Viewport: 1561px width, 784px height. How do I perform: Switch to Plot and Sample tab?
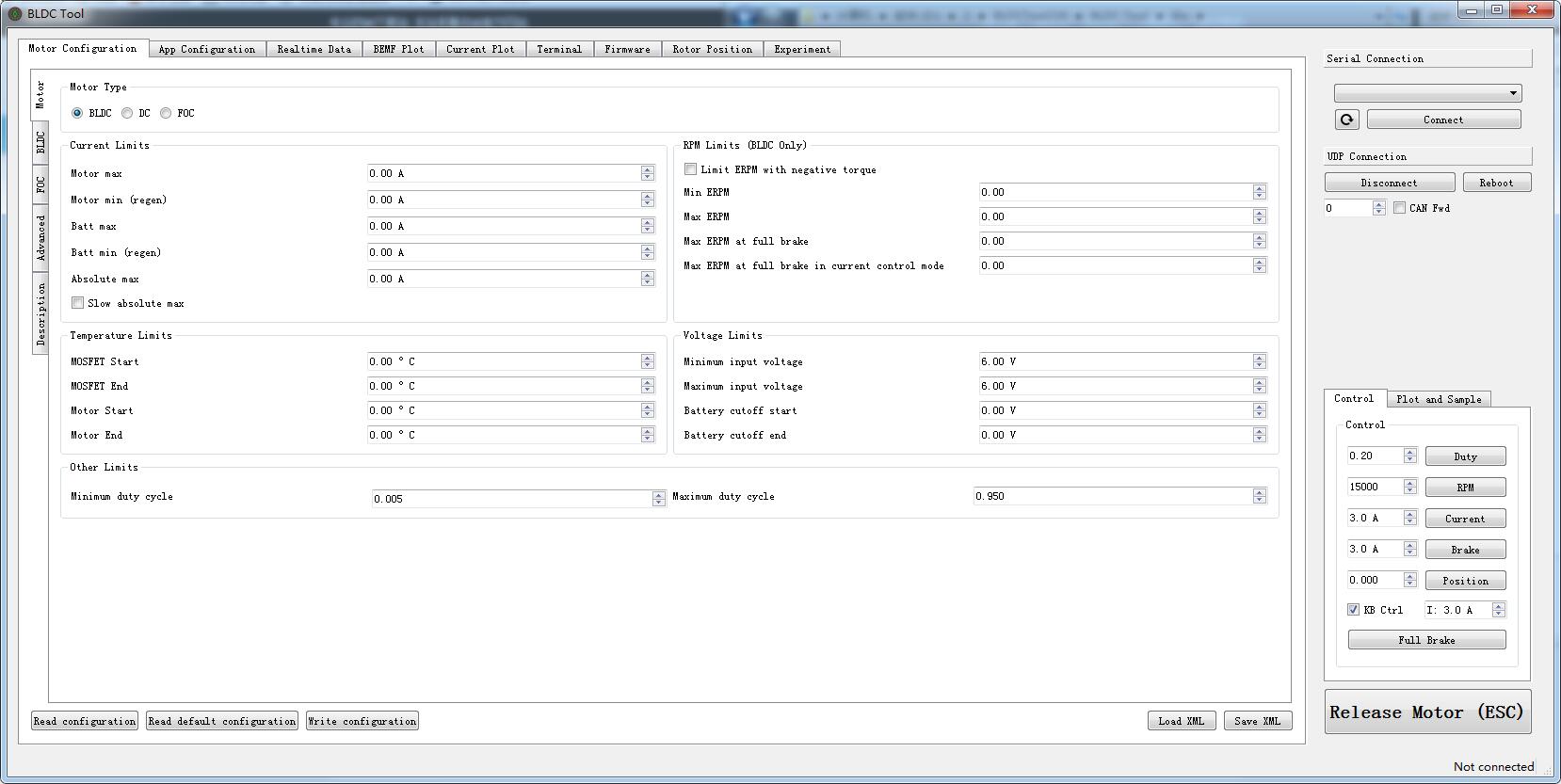tap(1439, 399)
